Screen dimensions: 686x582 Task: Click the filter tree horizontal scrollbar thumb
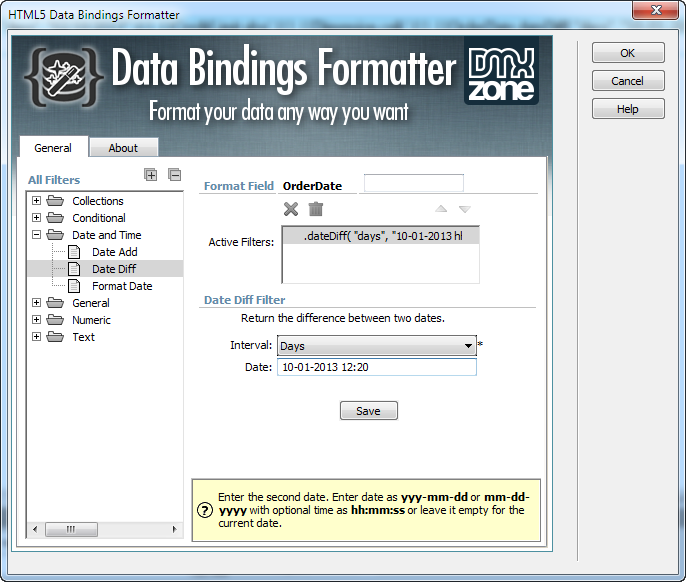[72, 529]
